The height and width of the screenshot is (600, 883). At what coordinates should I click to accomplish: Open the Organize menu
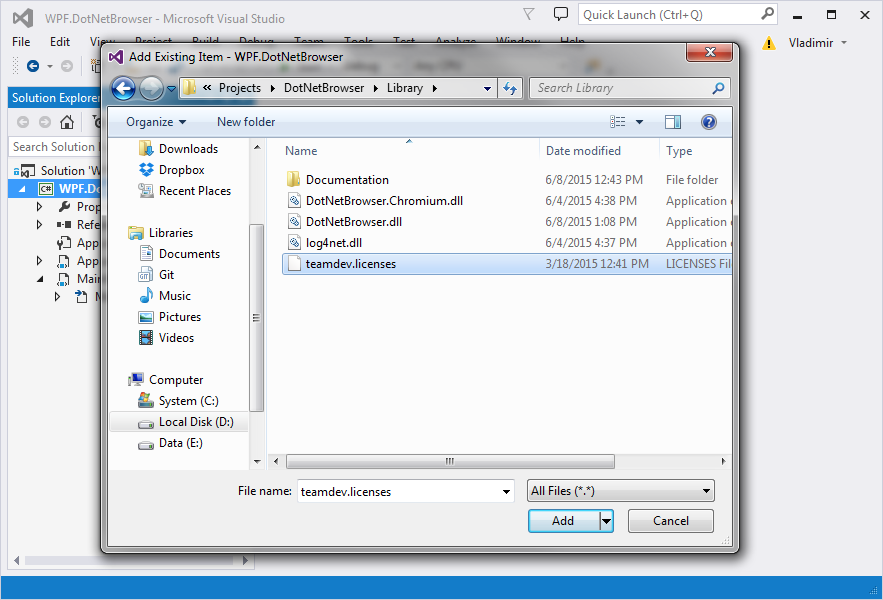click(156, 122)
